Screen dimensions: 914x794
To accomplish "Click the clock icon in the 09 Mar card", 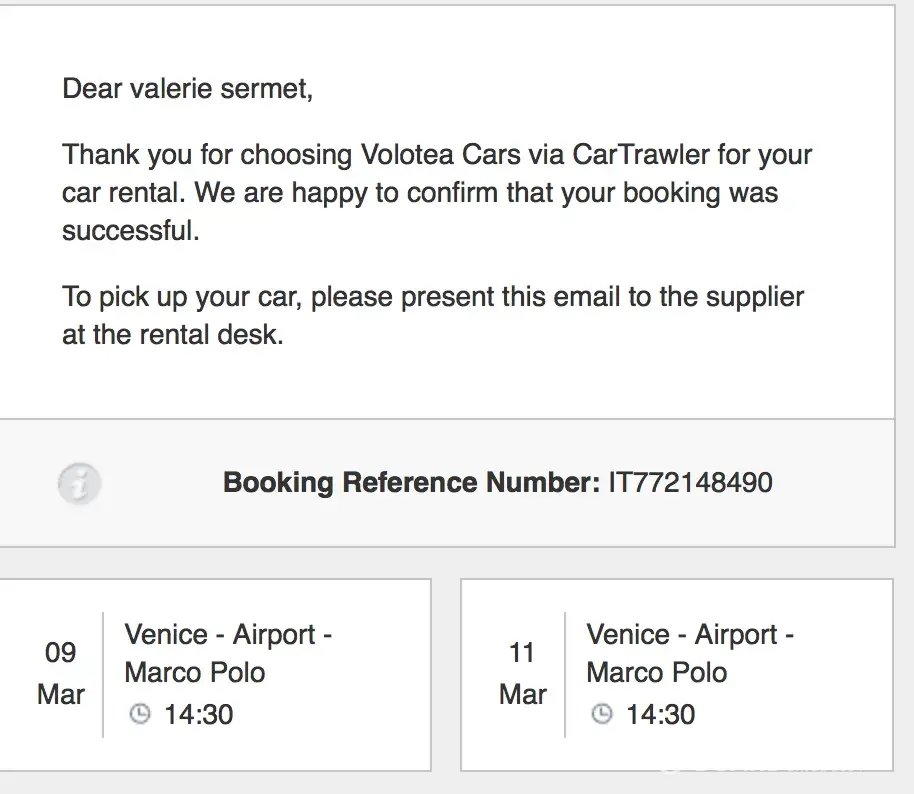I will tap(141, 714).
